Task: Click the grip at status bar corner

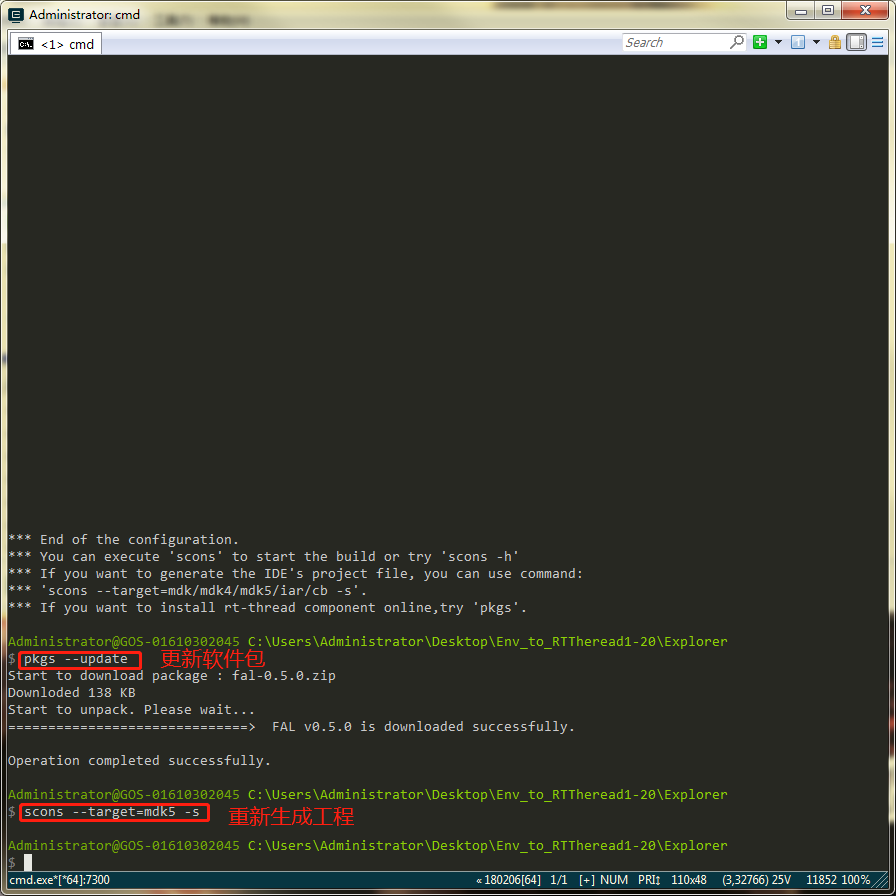Action: pos(881,880)
